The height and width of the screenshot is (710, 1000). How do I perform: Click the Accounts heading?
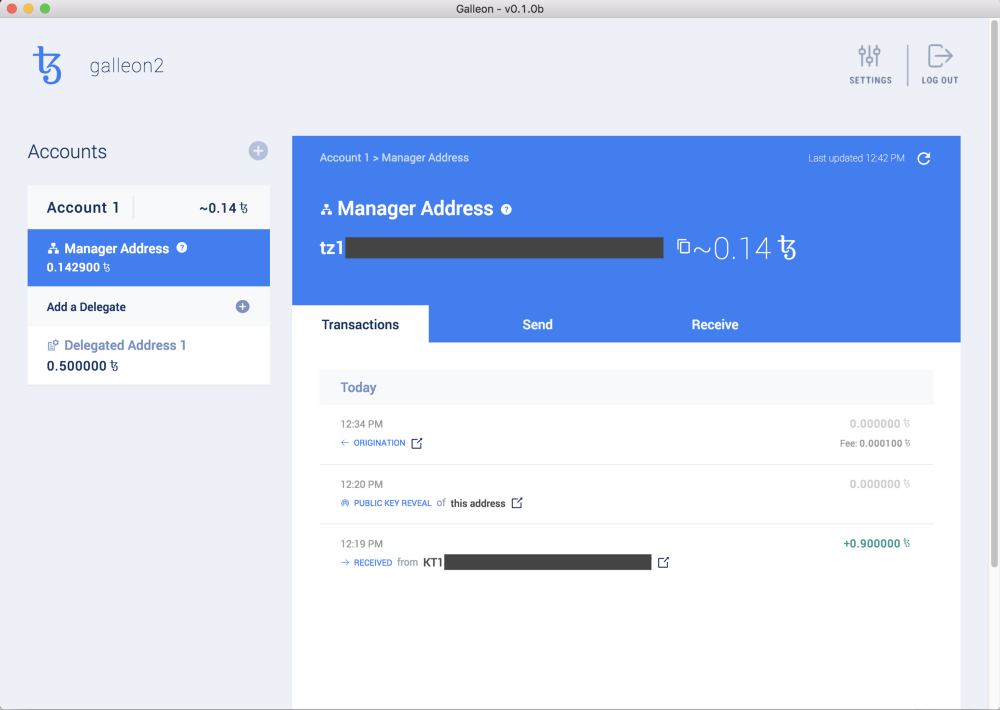[67, 152]
